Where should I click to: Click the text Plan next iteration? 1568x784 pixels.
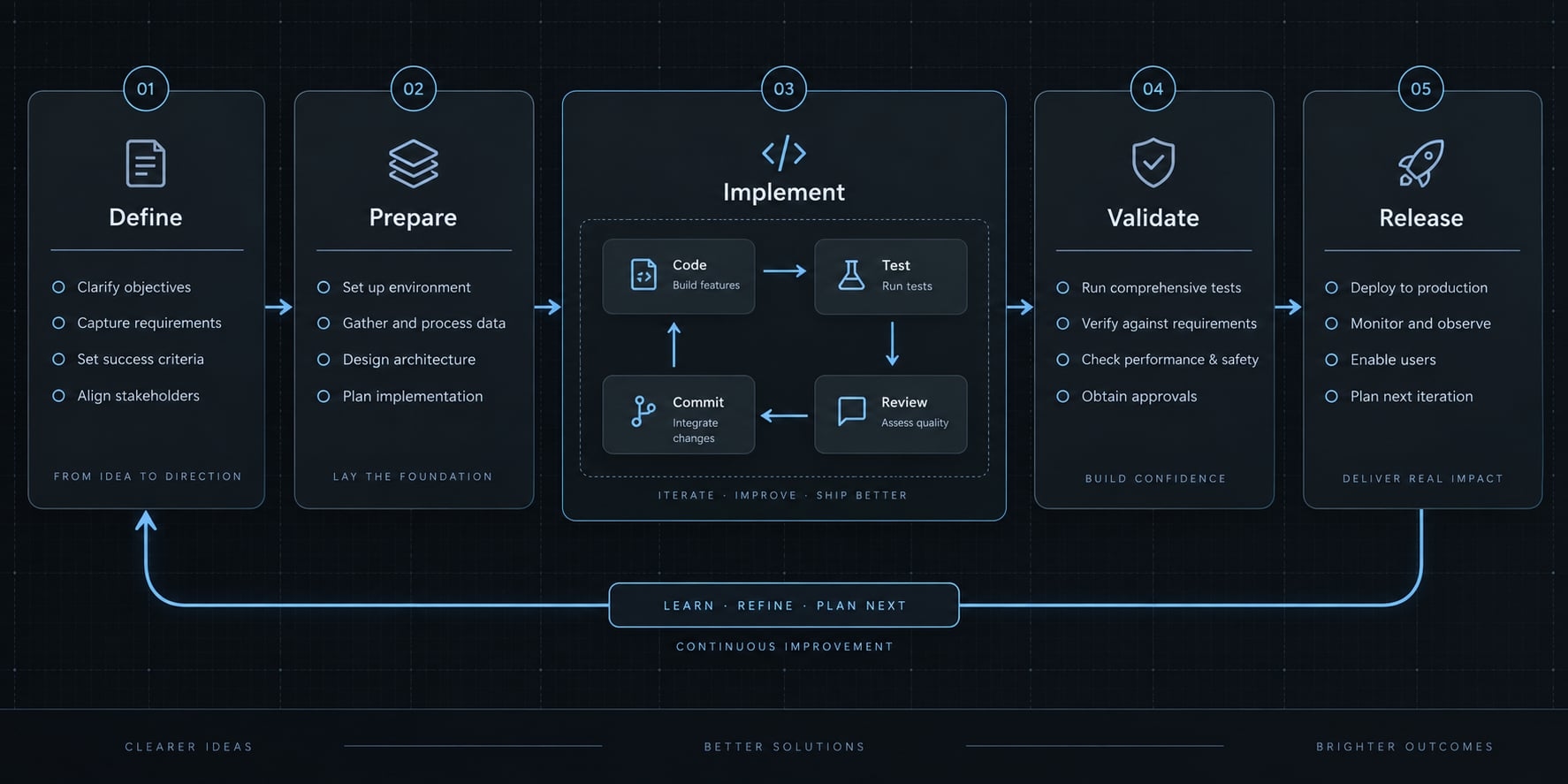[x=1412, y=397]
